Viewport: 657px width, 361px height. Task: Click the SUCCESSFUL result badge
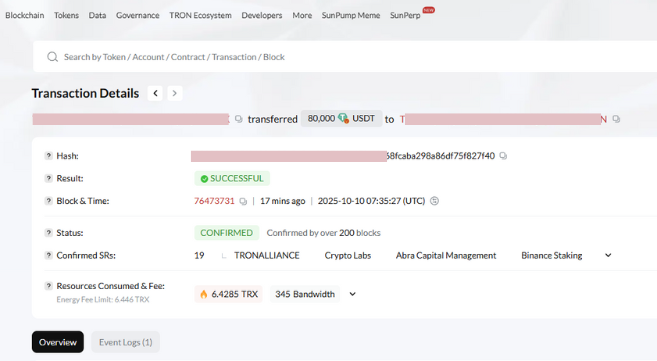[232, 178]
